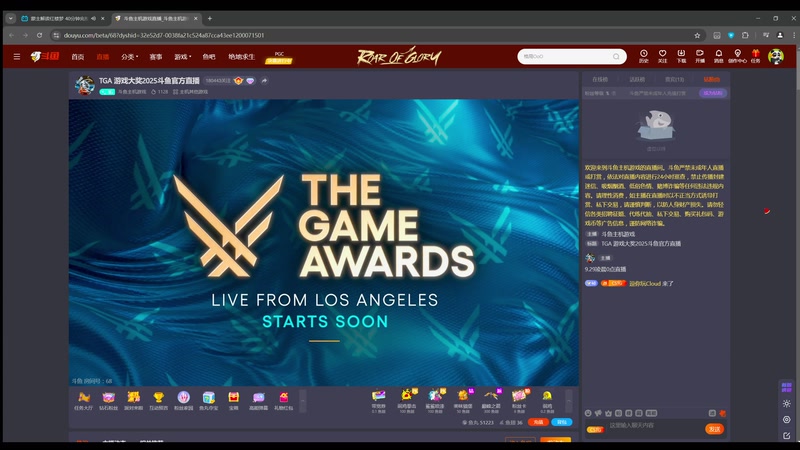The width and height of the screenshot is (800, 450).
Task: Open the 粉丝家园 icon
Action: [183, 401]
